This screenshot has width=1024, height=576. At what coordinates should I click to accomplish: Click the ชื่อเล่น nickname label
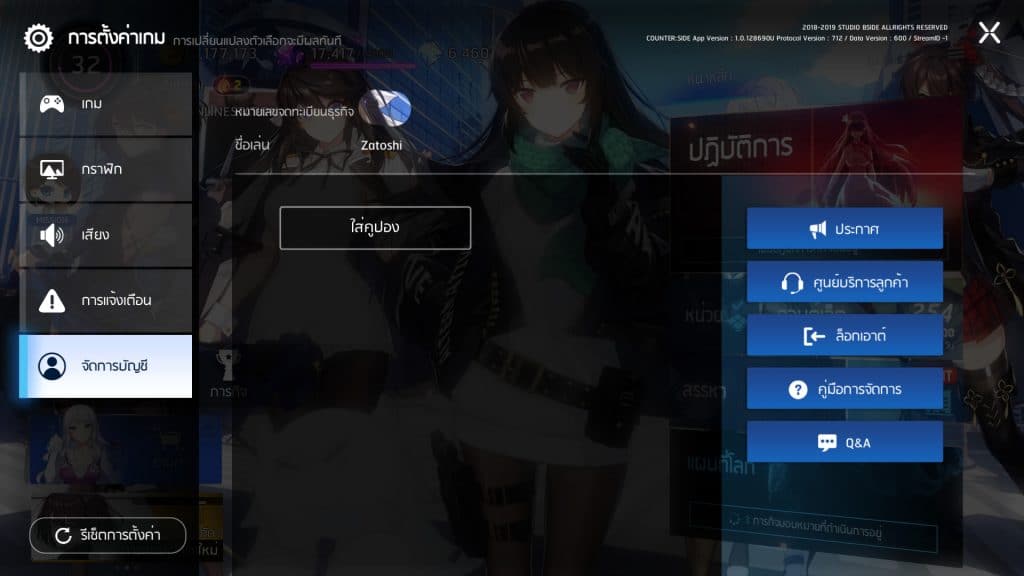click(x=252, y=144)
